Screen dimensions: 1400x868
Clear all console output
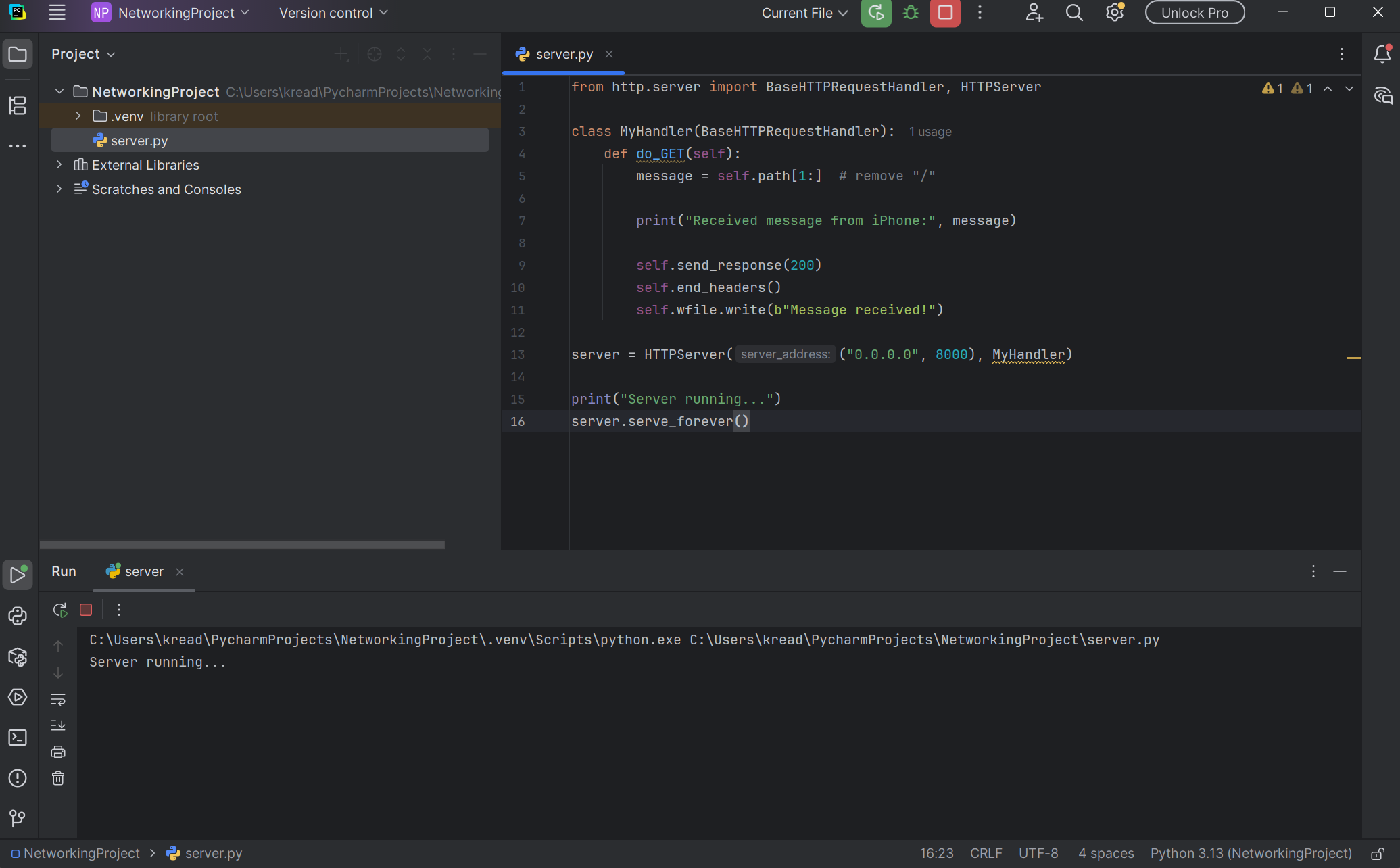(x=58, y=778)
